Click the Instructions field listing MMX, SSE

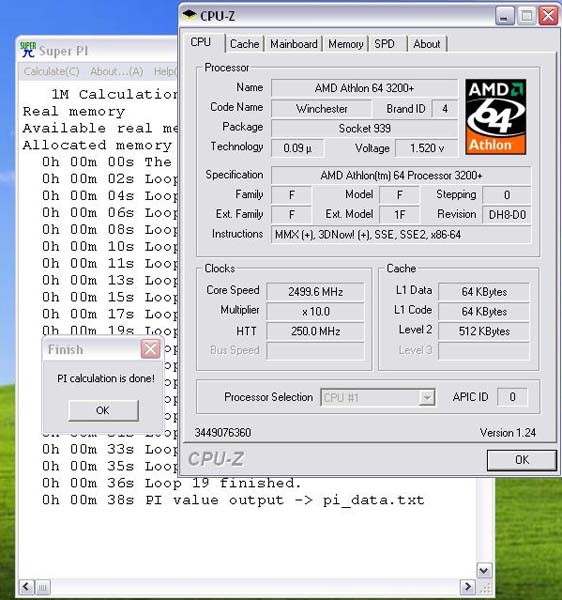click(x=401, y=235)
